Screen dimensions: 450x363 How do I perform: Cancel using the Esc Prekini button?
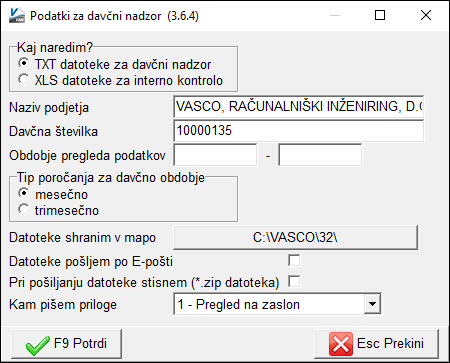(x=377, y=344)
